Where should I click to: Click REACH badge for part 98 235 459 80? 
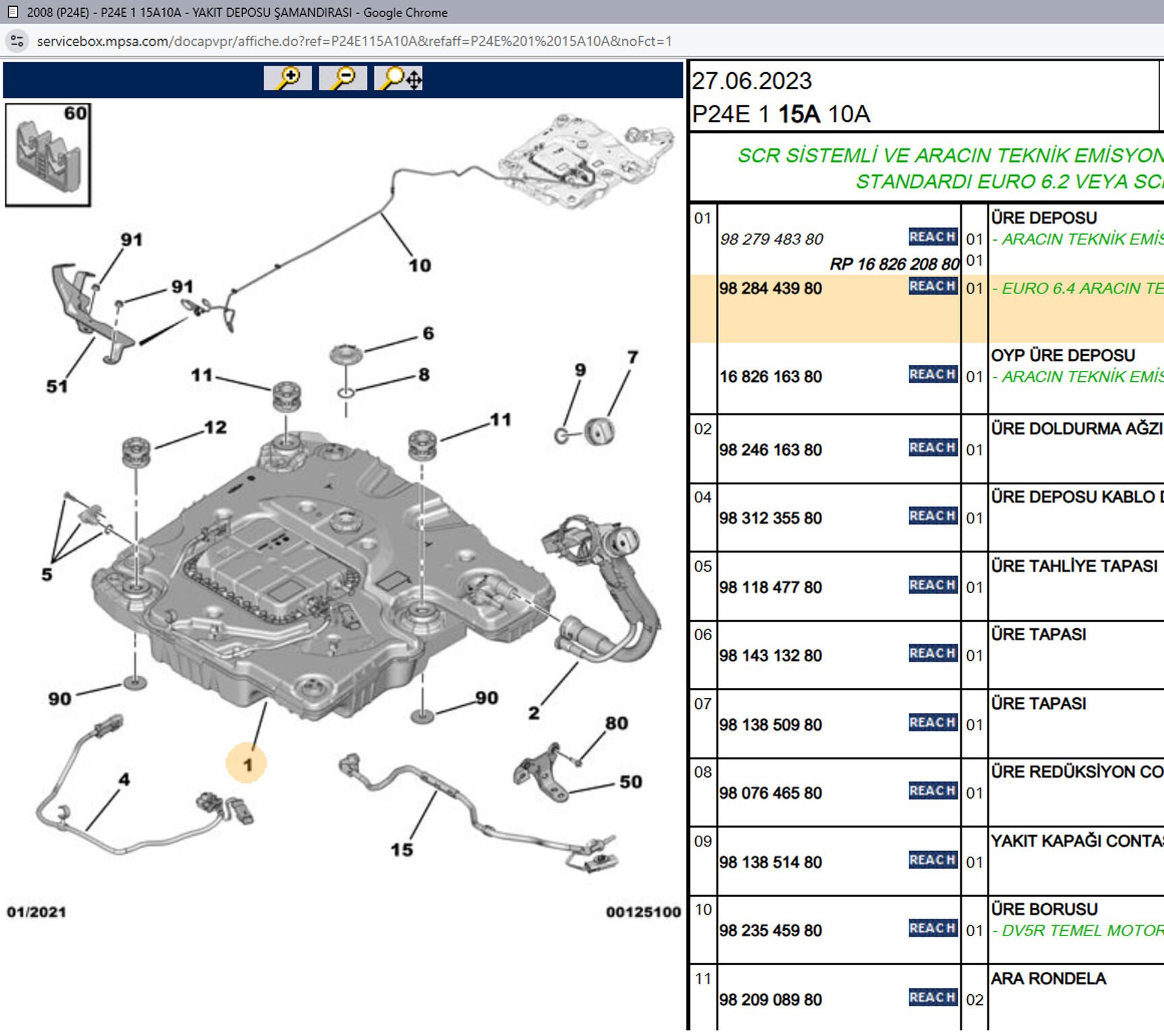coord(933,929)
